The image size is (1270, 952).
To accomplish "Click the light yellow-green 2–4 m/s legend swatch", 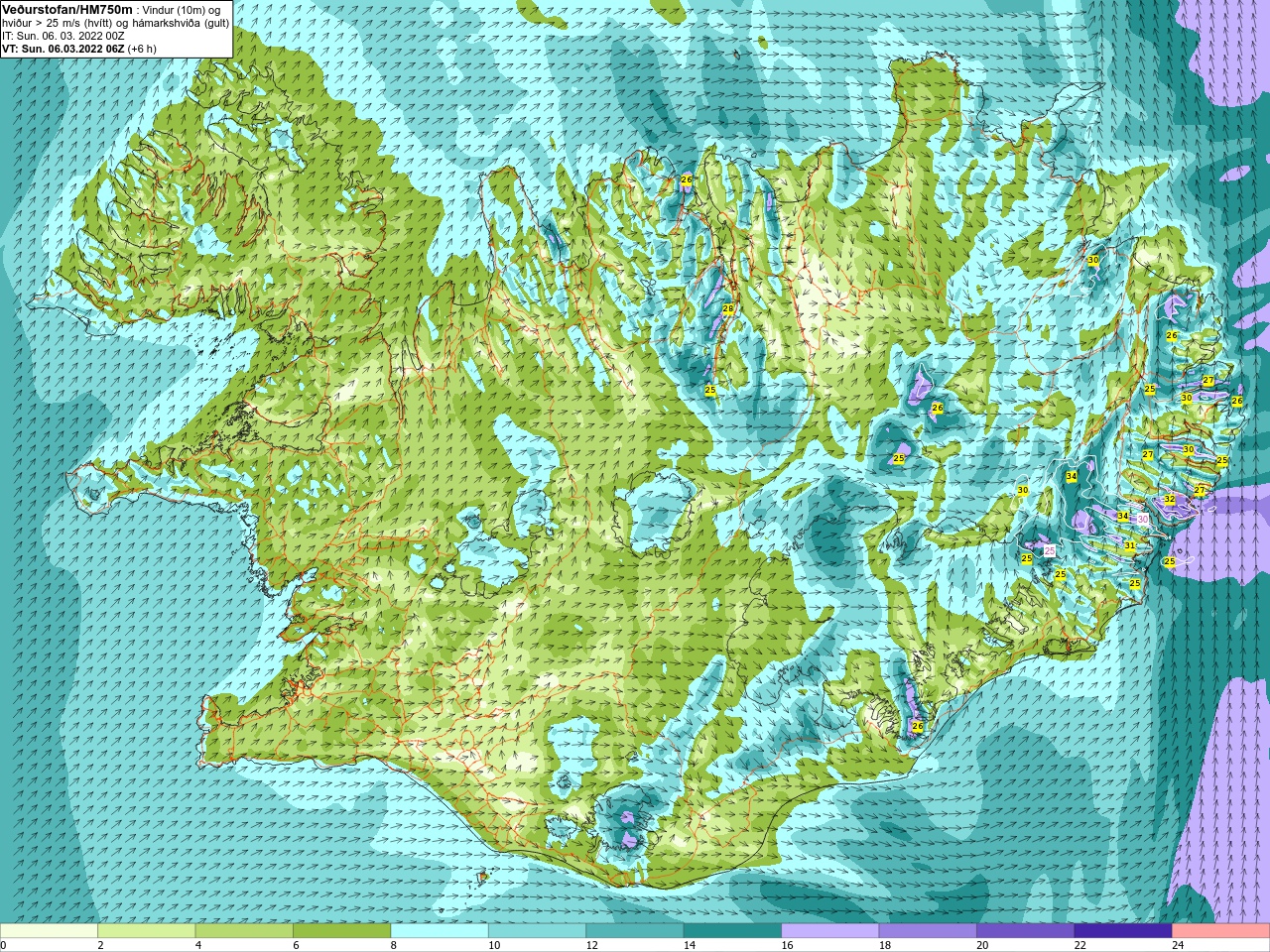I will (146, 931).
